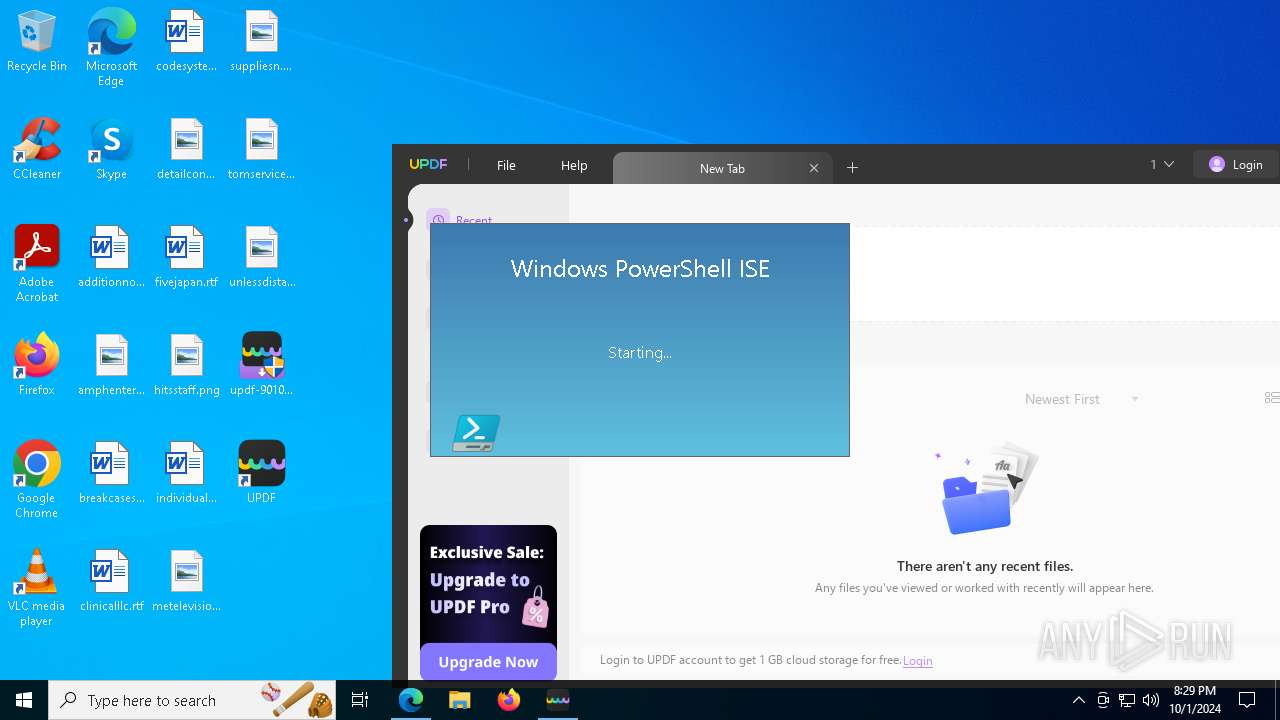Follow the Login link for cloud storage
Screen dimensions: 1280x720
(x=918, y=660)
